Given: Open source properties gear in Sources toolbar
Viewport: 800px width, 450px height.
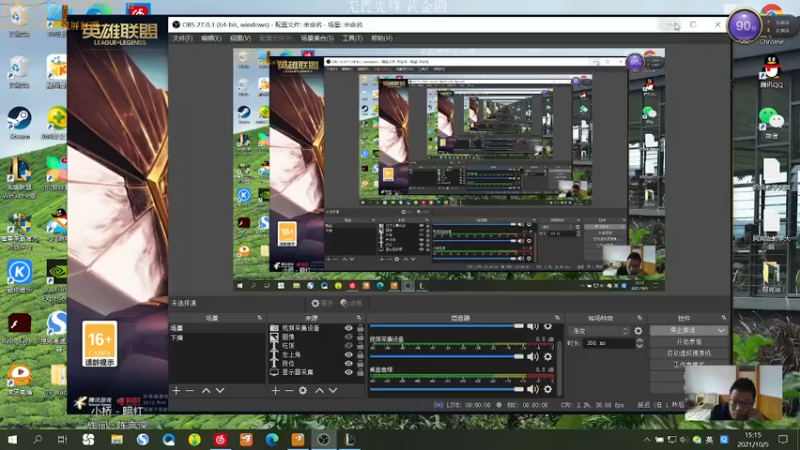Looking at the screenshot, I should (x=303, y=390).
